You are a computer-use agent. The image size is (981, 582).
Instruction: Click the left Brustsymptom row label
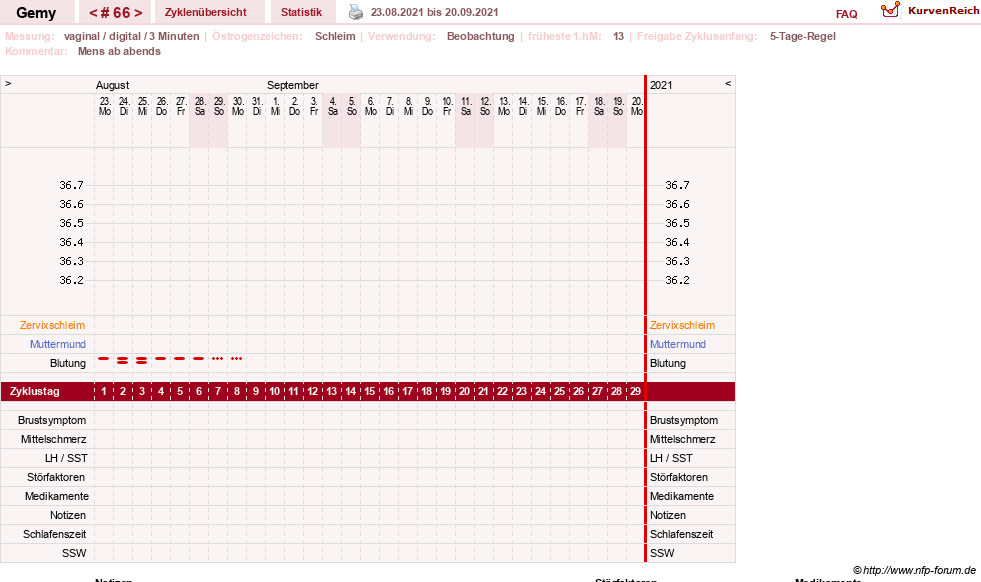[52, 421]
